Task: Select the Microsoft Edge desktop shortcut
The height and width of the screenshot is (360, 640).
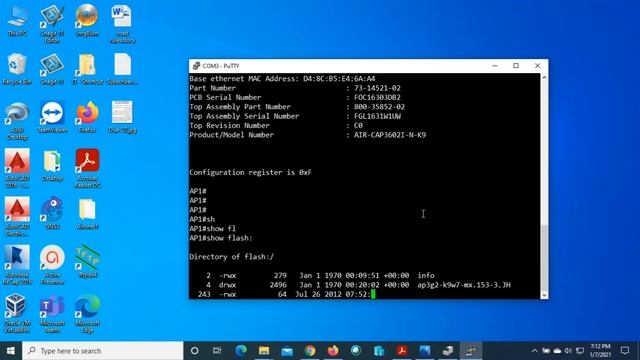Action: (x=87, y=313)
